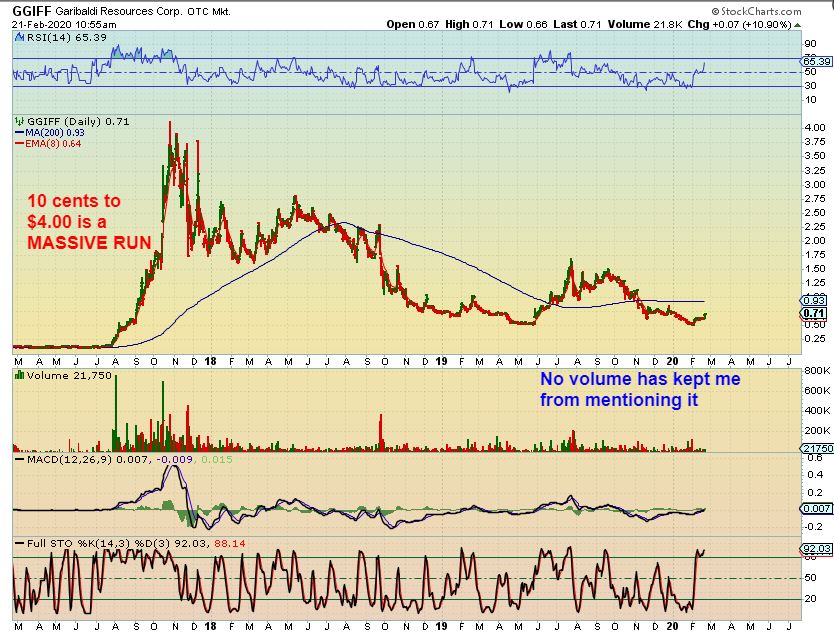Click the Last 0.71 quote value
This screenshot has height=632, width=834.
pyautogui.click(x=577, y=24)
